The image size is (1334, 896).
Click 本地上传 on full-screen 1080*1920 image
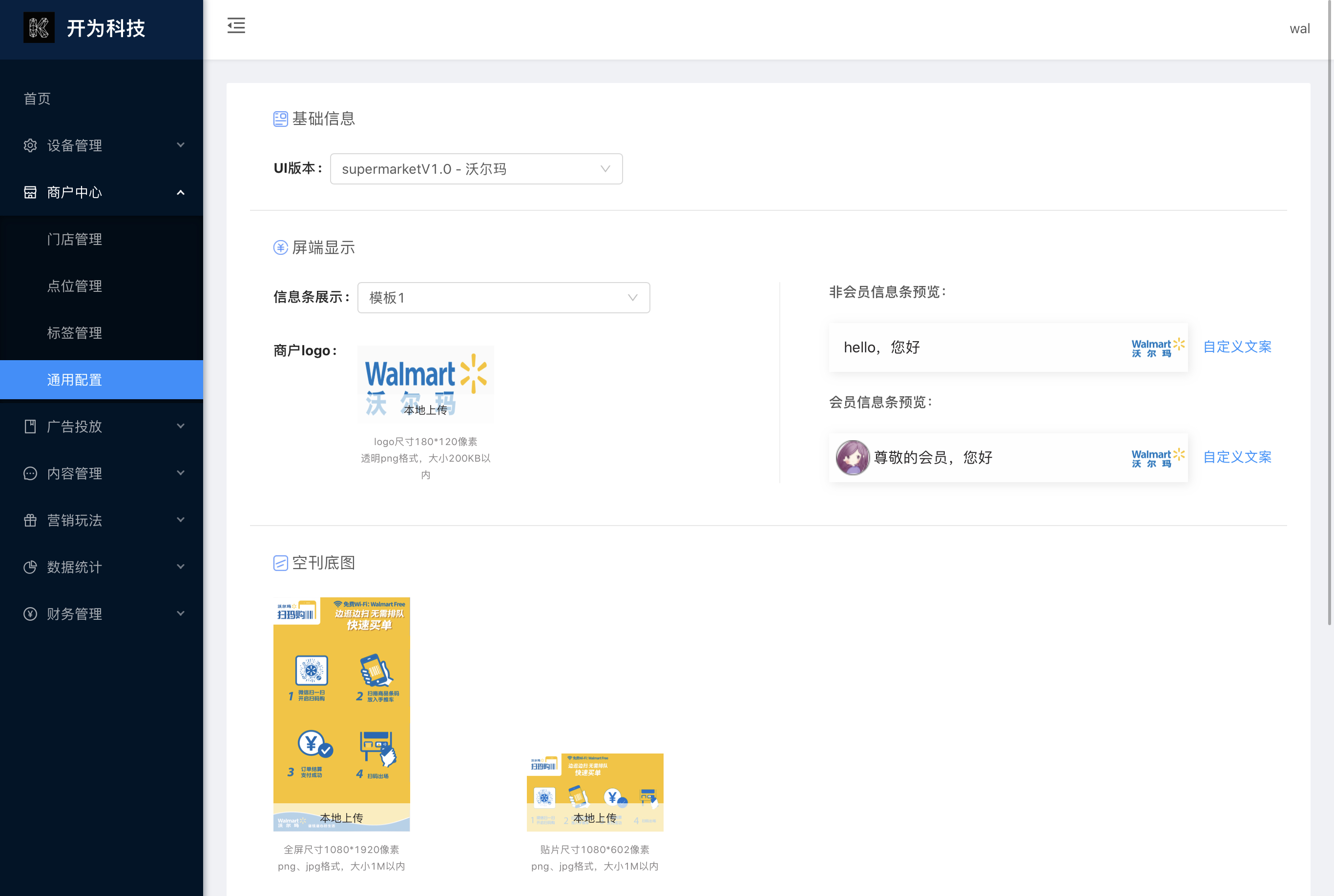(341, 818)
